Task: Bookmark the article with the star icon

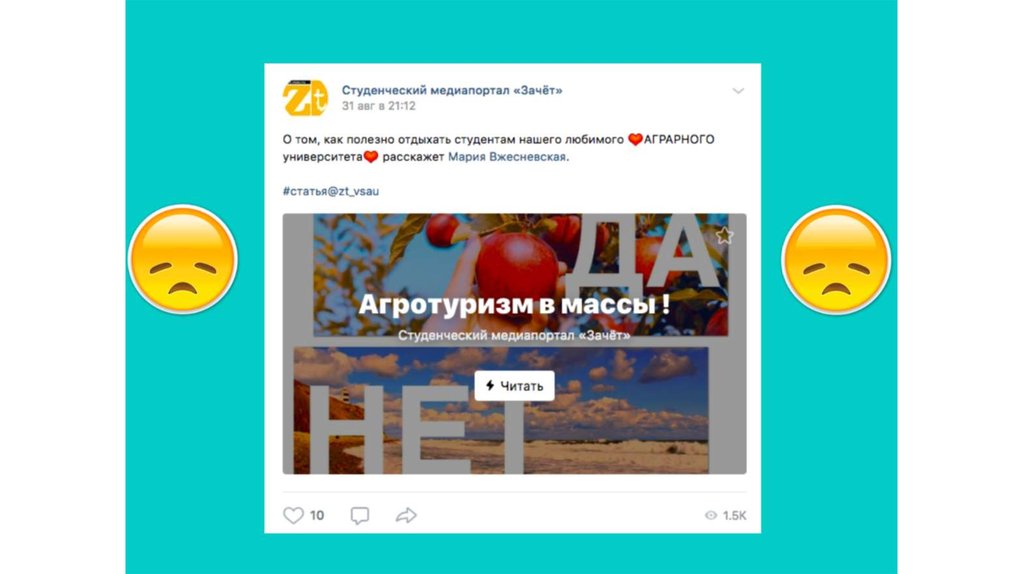Action: [x=724, y=235]
